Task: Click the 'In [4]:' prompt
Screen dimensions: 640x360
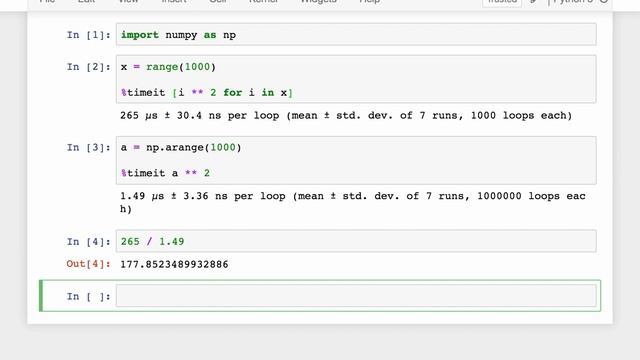Action: coord(89,242)
